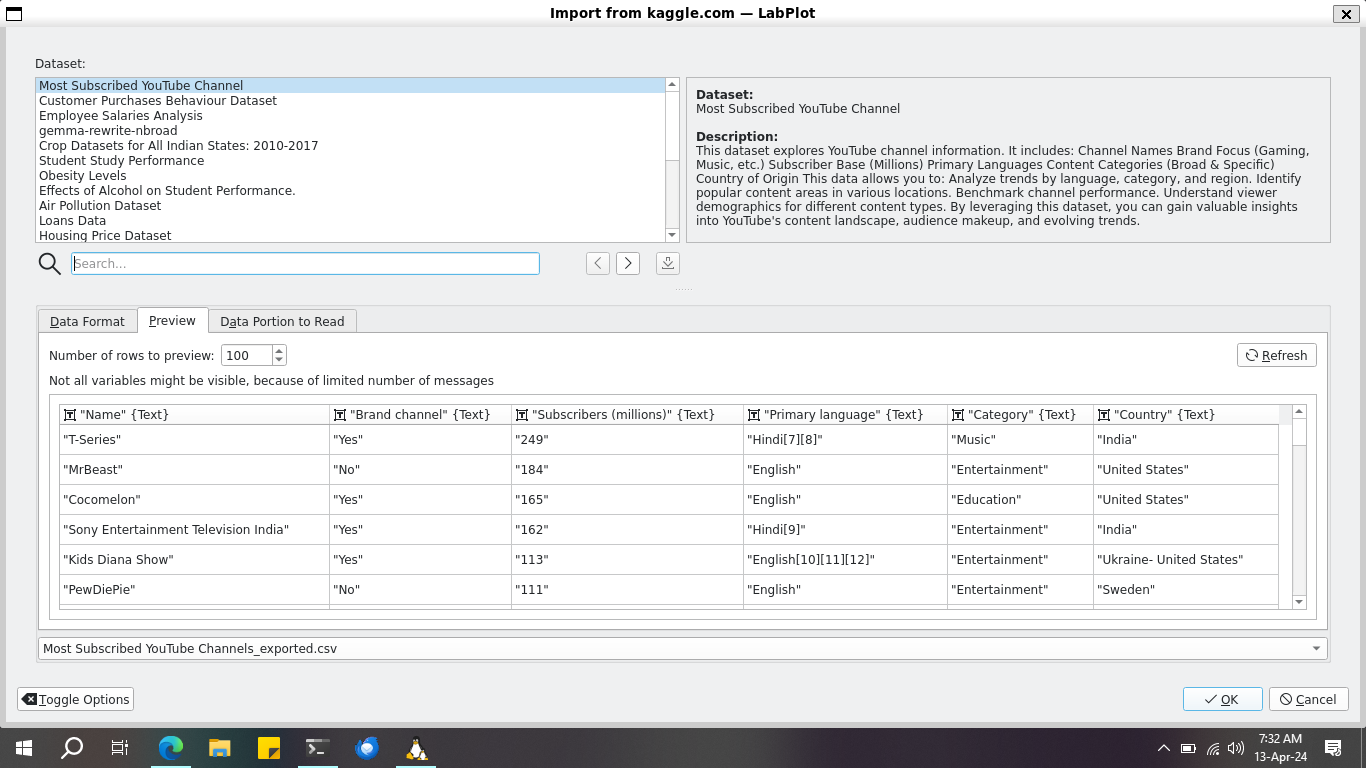
Task: Click the "Ukraine- United States" cell
Action: (x=1186, y=559)
